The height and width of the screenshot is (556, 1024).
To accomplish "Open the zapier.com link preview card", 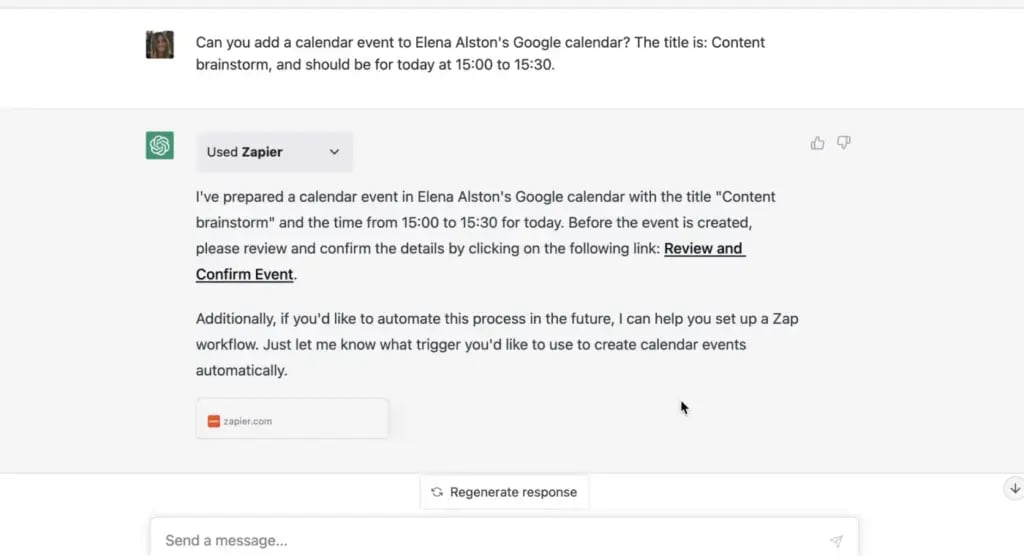I will point(292,419).
